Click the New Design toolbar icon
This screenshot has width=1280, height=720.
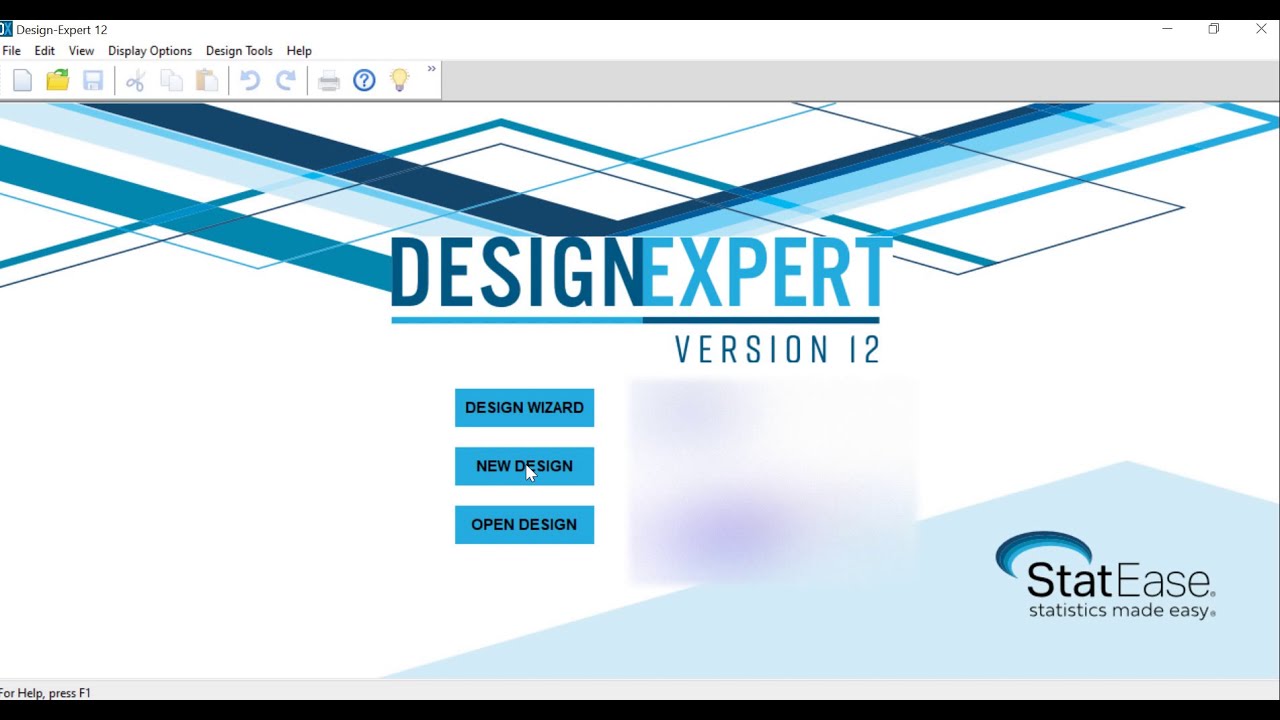click(x=22, y=81)
